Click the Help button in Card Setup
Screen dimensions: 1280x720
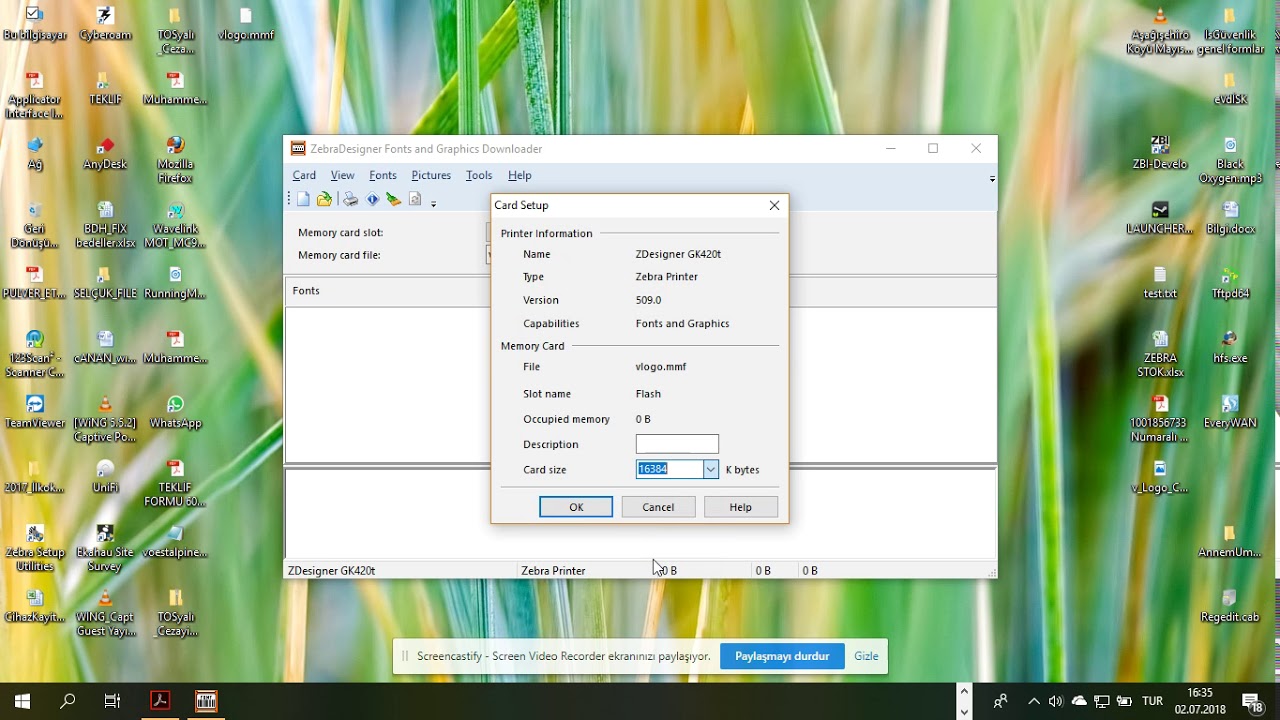point(740,507)
